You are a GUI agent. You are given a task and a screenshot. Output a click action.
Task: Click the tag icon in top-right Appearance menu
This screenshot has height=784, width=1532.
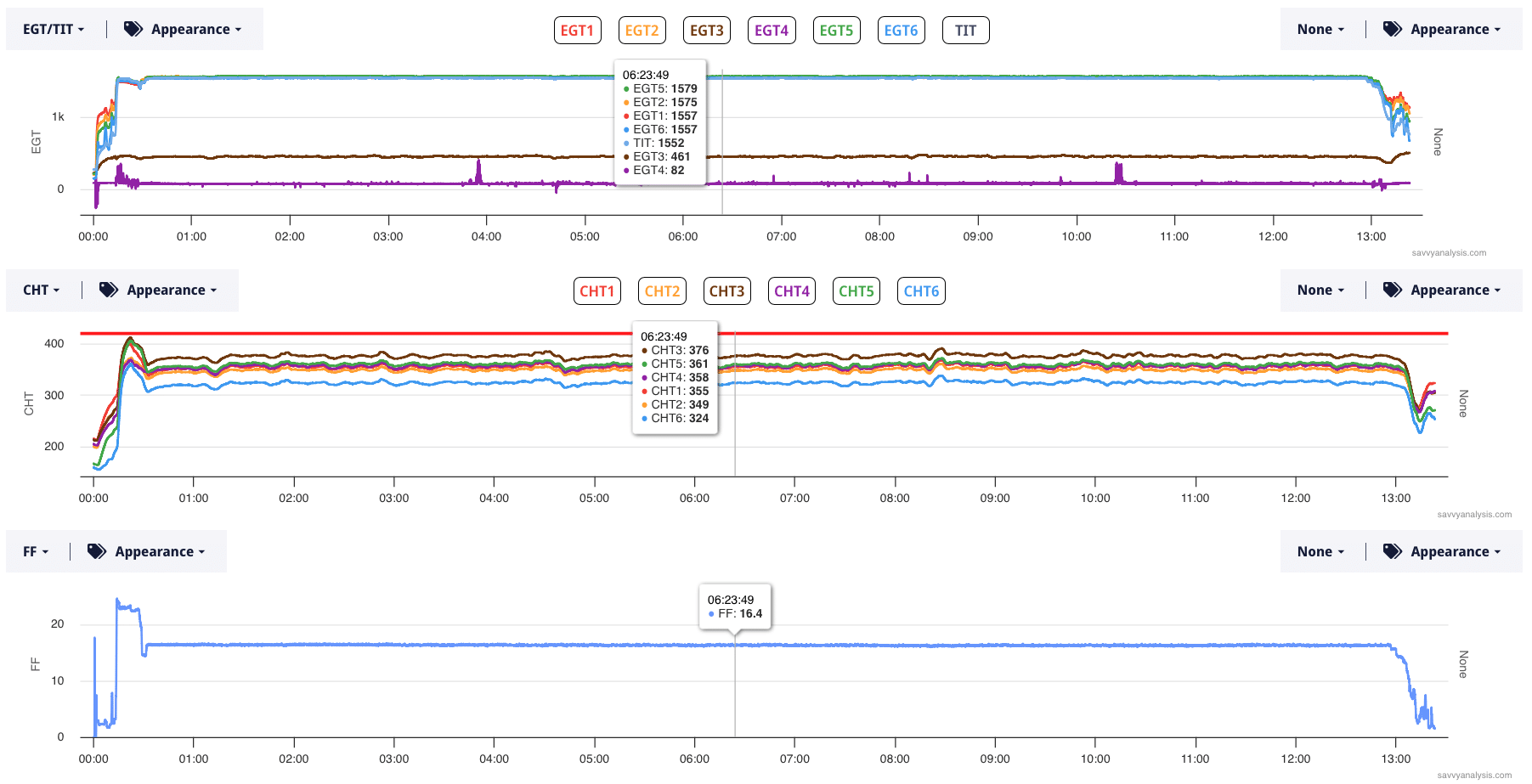coord(1392,29)
